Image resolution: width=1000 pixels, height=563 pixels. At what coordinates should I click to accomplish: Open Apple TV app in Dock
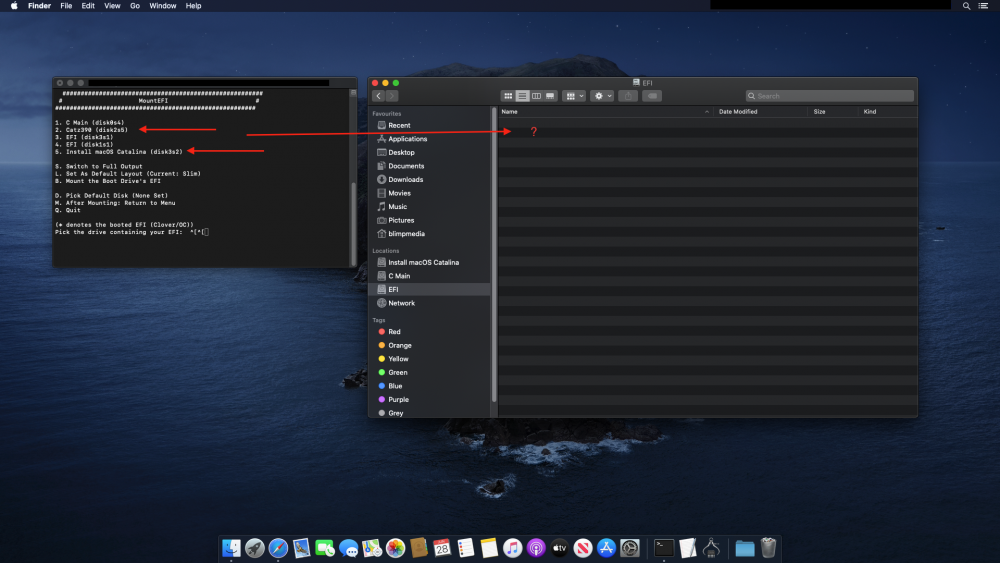point(559,548)
